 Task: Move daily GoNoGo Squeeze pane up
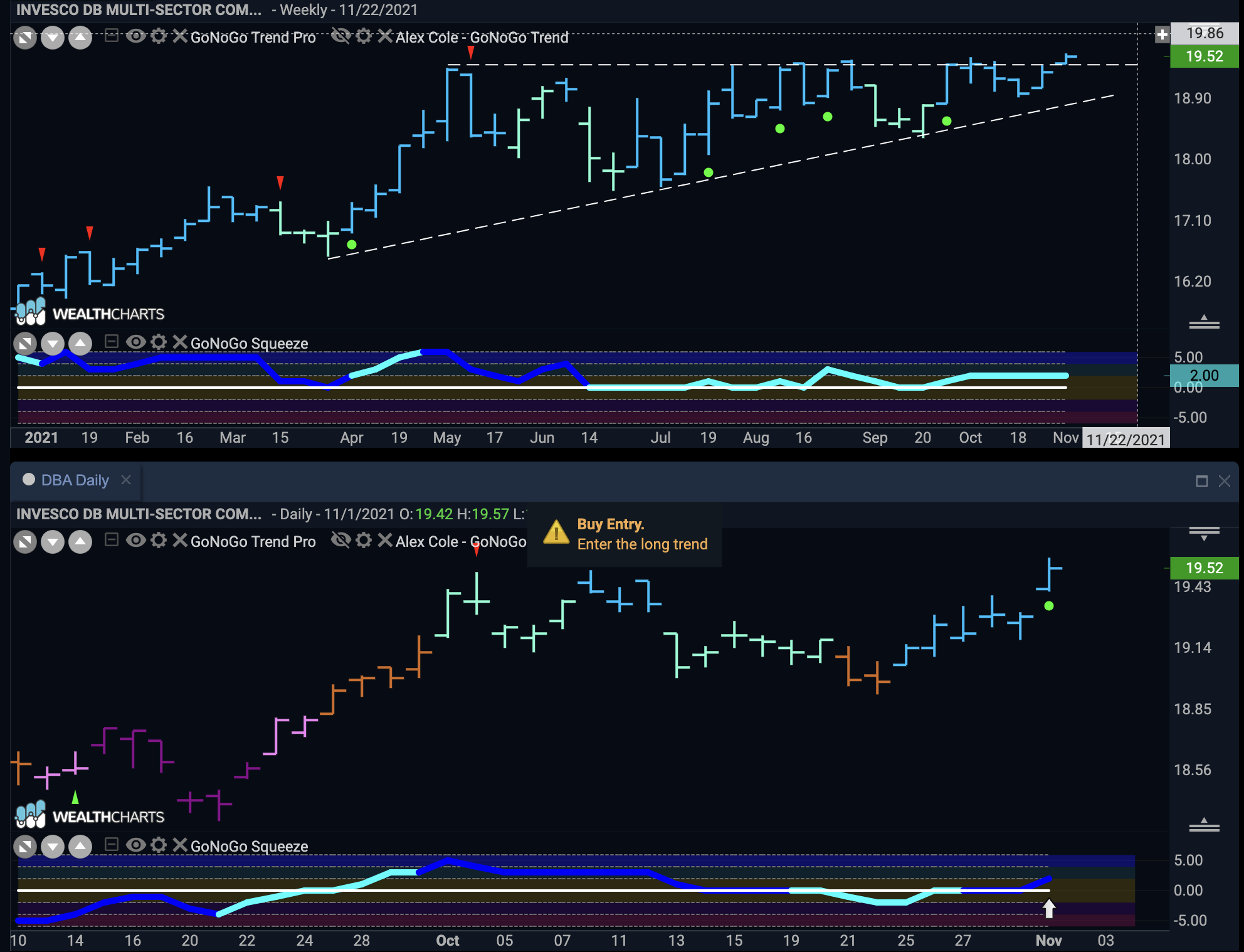[80, 847]
